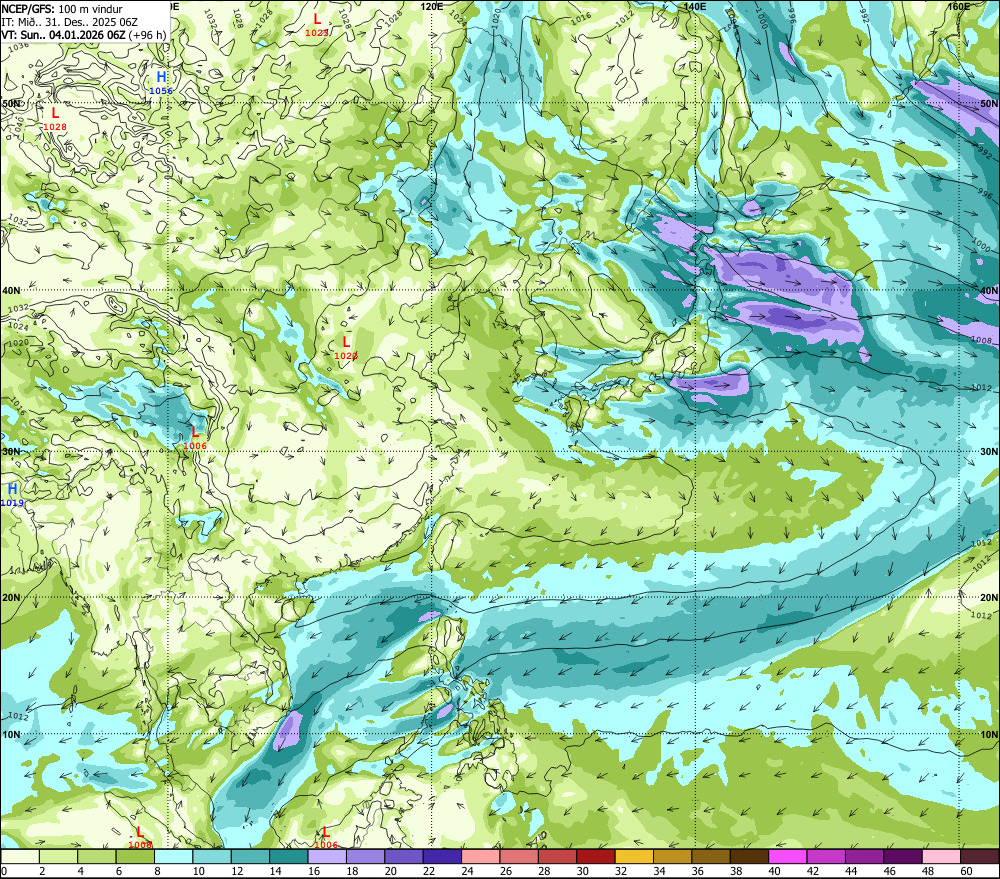Pick the 4–6 green legend swatch
The width and height of the screenshot is (1000, 879).
tap(97, 856)
